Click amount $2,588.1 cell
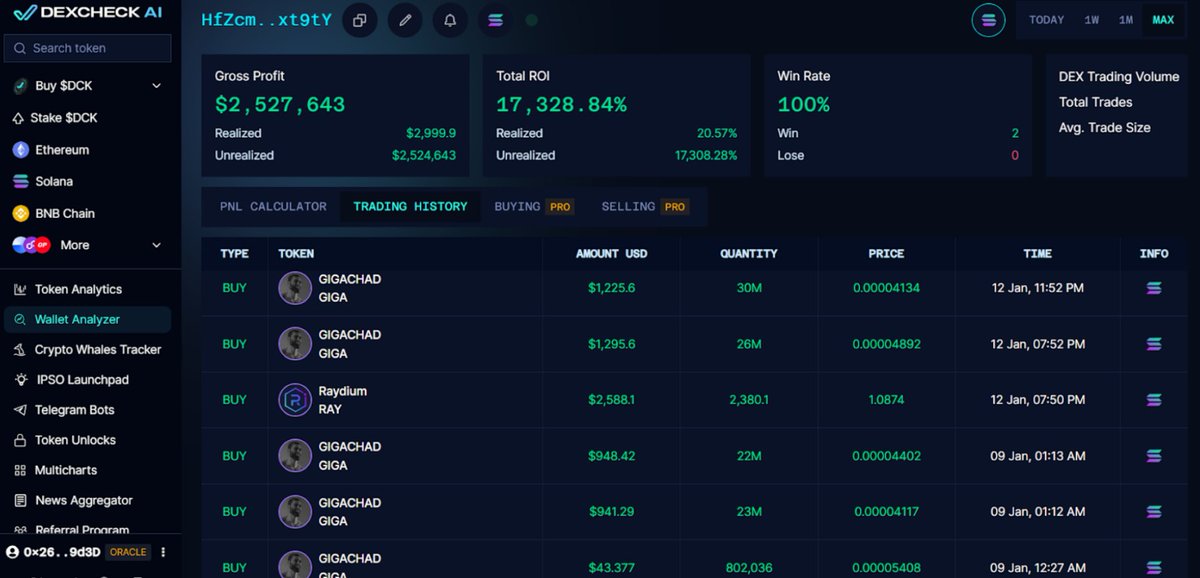The height and width of the screenshot is (578, 1200). [611, 400]
